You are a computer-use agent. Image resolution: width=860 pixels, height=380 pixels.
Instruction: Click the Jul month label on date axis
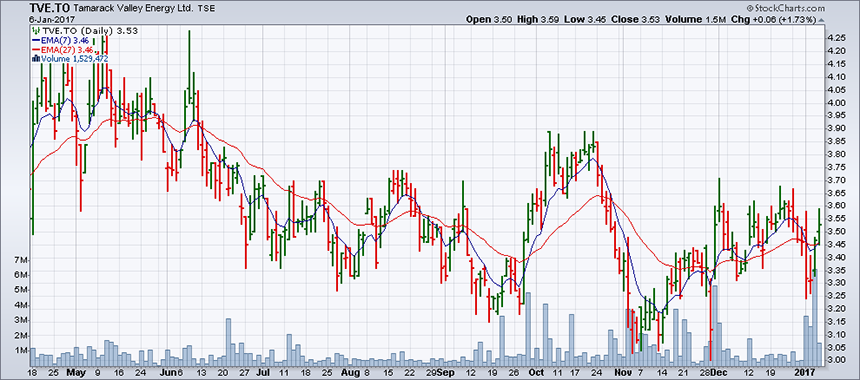(x=263, y=372)
